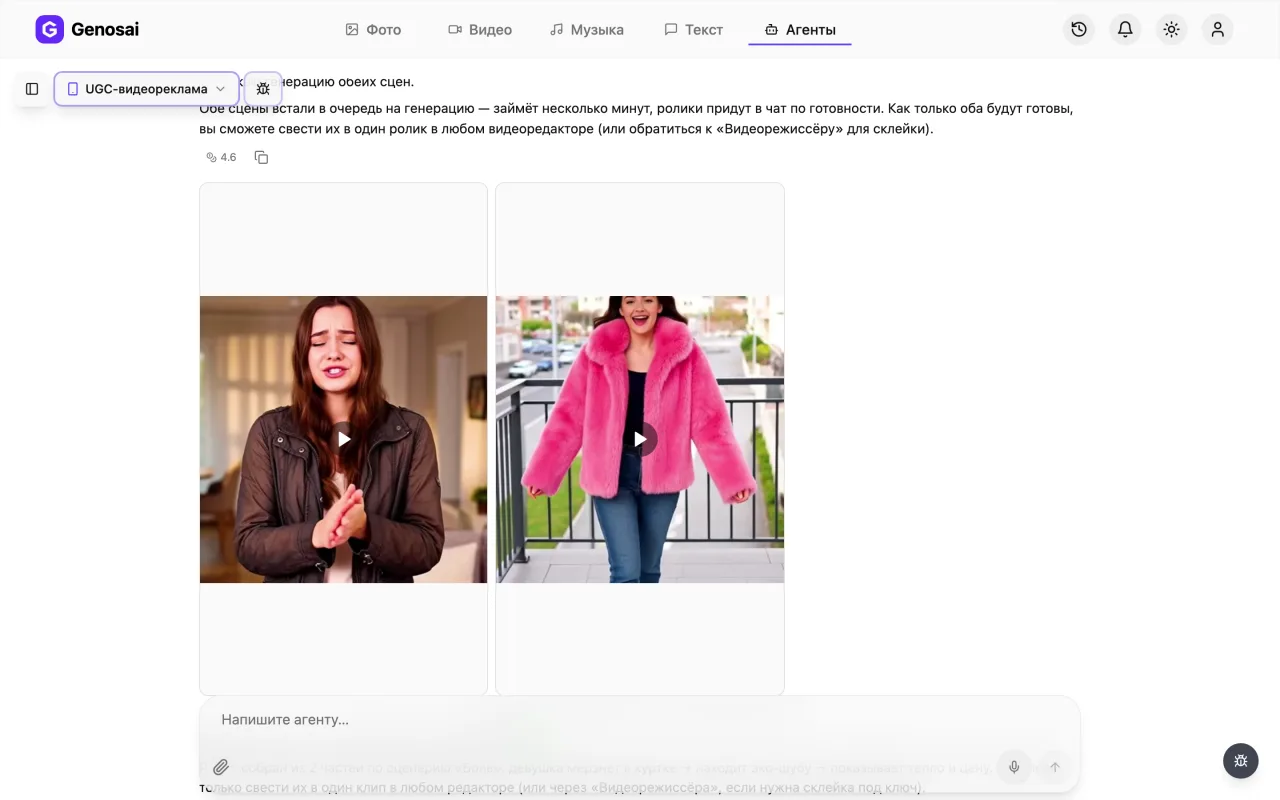1280x800 pixels.
Task: Toggle the sidebar panel icon
Action: tap(32, 89)
